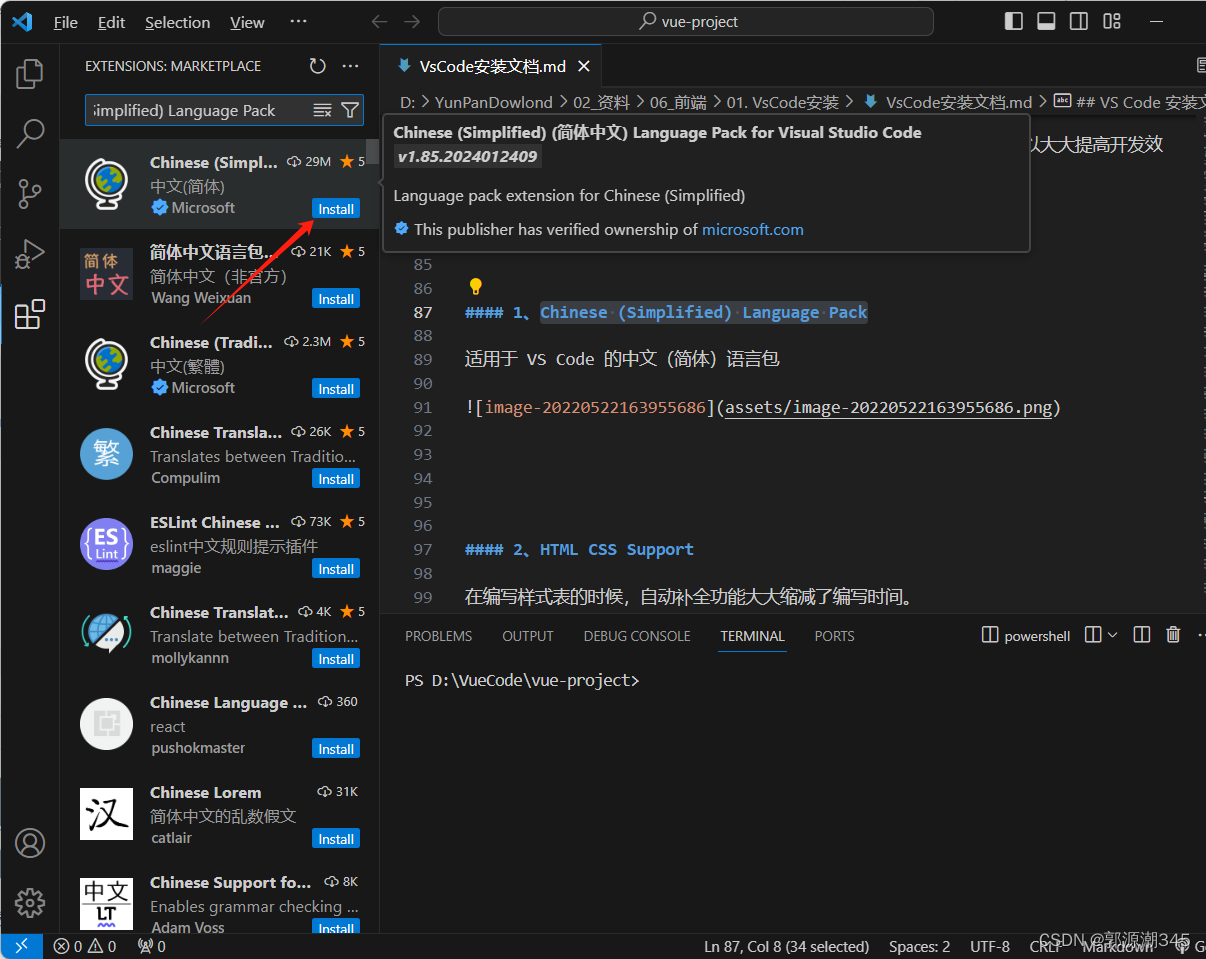Install Chinese Language extension by pushokmaster
Viewport: 1206px width, 959px height.
336,749
